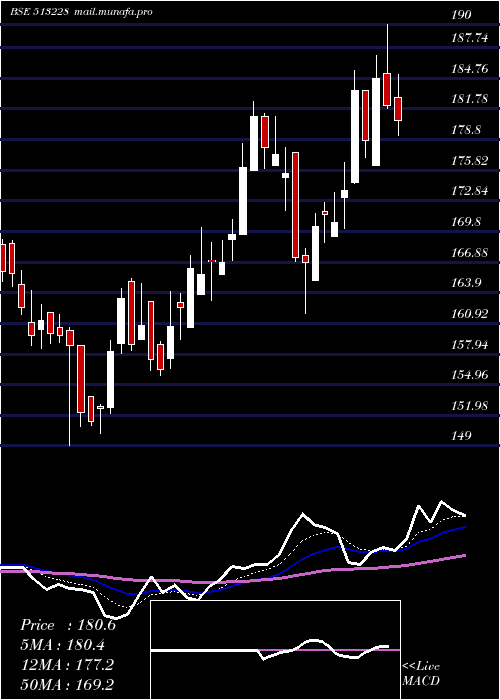Click the '<<Live MACD' label

click(421, 673)
